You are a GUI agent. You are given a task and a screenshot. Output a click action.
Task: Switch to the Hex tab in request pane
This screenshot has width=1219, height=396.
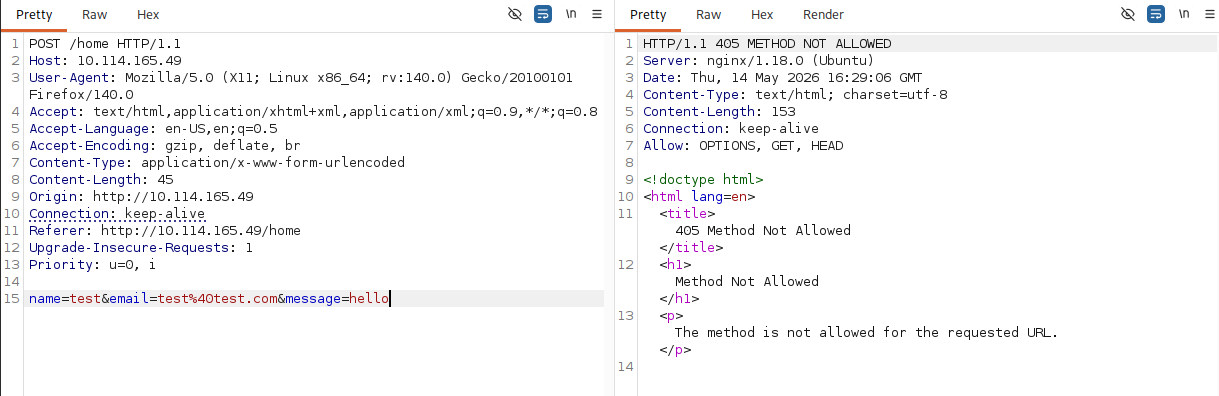point(148,15)
